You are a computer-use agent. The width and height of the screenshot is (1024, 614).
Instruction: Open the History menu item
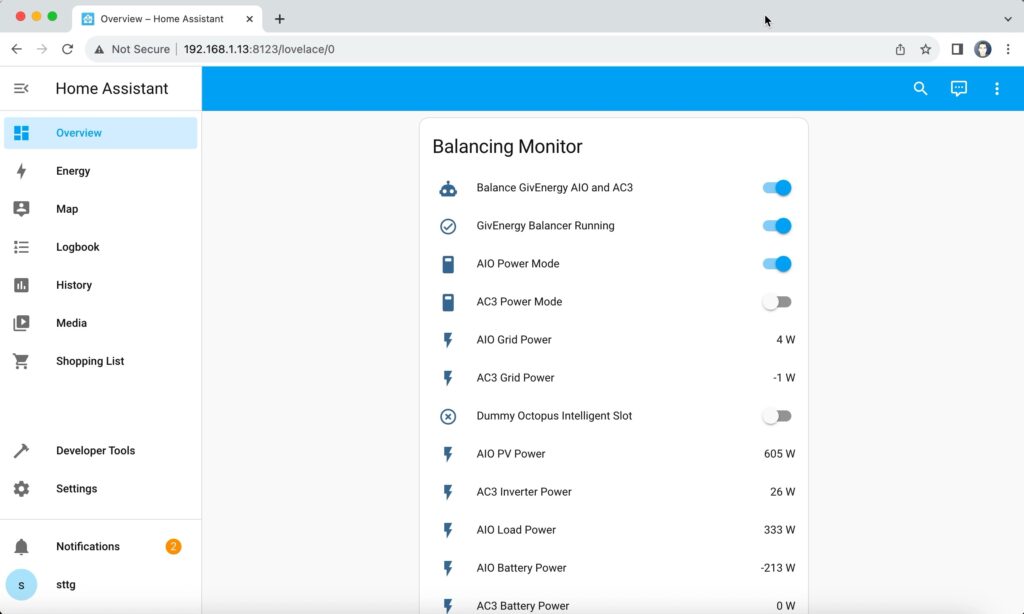coord(101,285)
